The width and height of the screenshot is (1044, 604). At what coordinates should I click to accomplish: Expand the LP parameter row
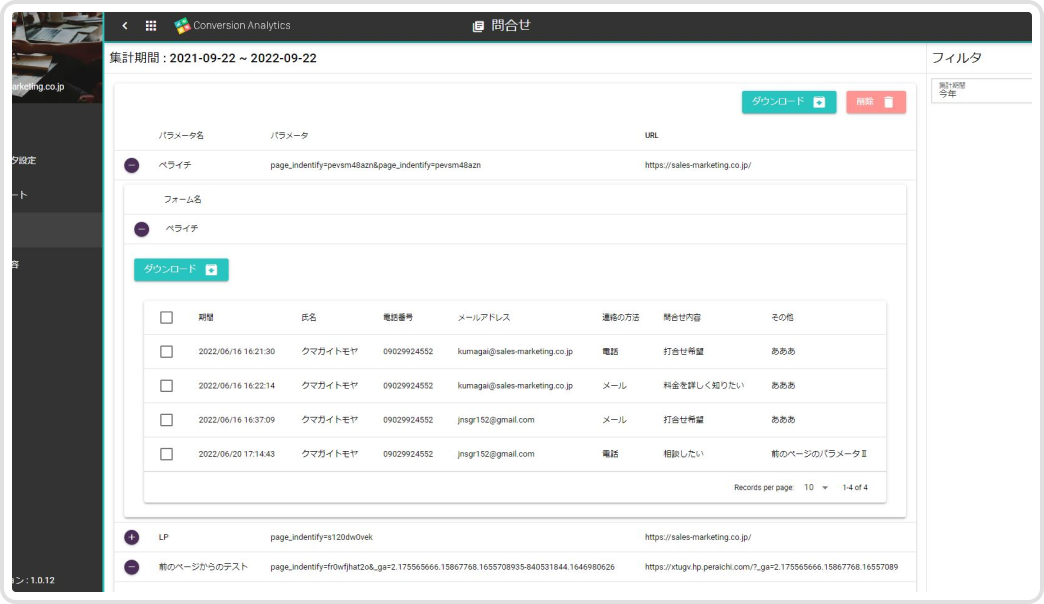coord(132,537)
